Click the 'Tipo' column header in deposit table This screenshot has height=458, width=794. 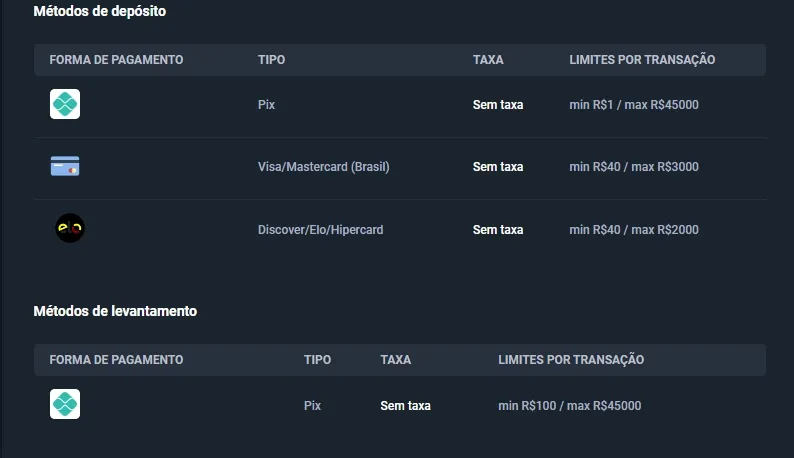(x=271, y=60)
